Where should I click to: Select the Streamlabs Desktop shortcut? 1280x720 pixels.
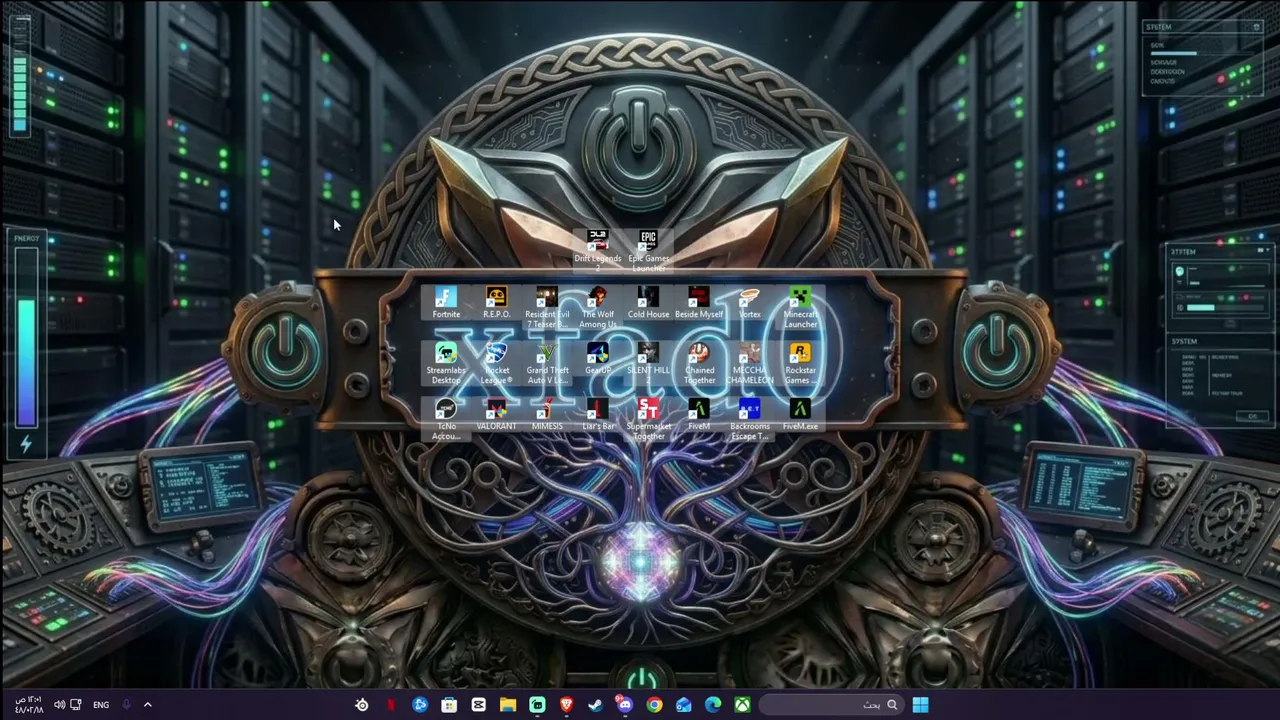tap(446, 364)
